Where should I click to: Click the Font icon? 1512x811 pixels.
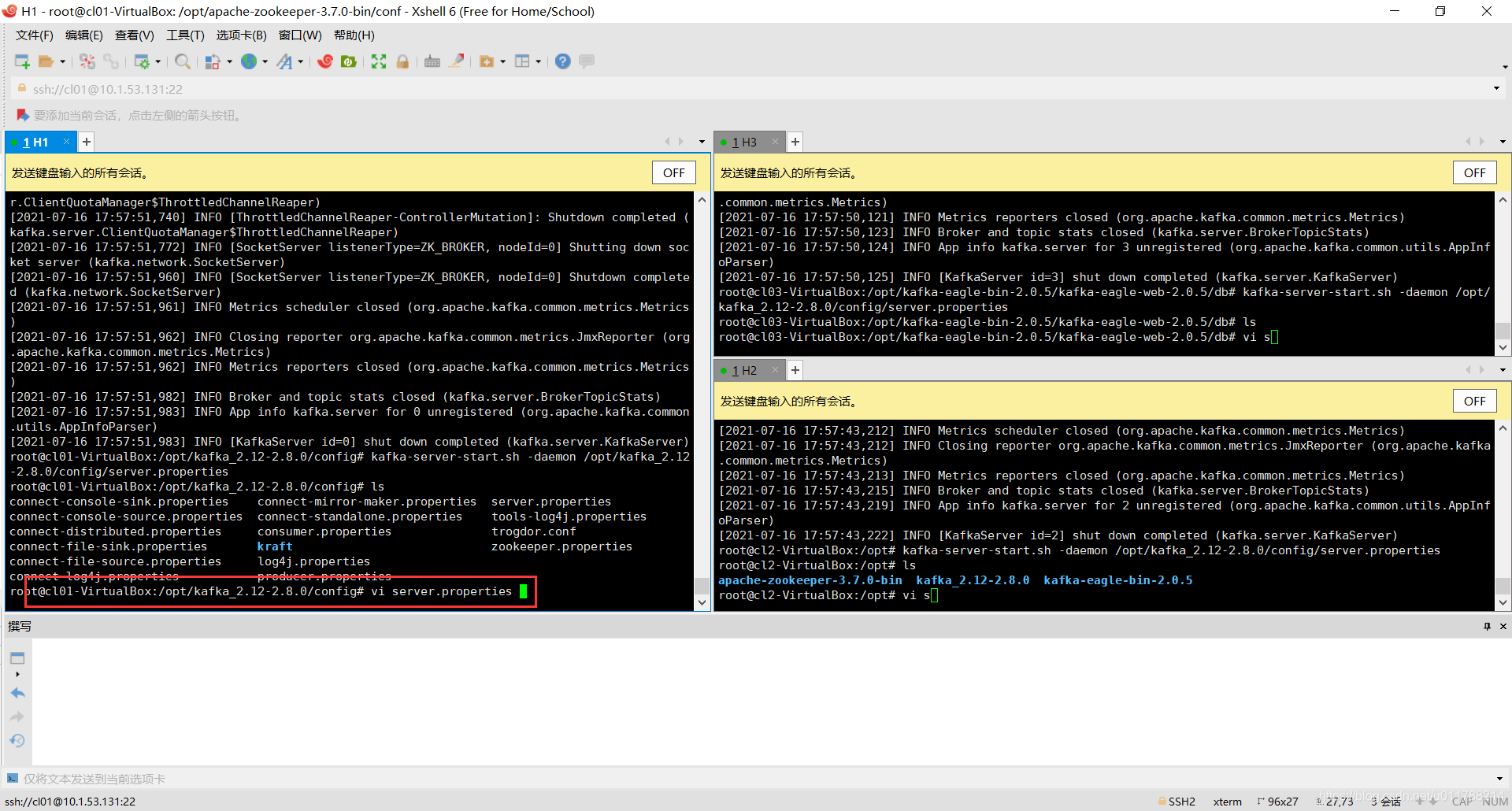coord(284,61)
